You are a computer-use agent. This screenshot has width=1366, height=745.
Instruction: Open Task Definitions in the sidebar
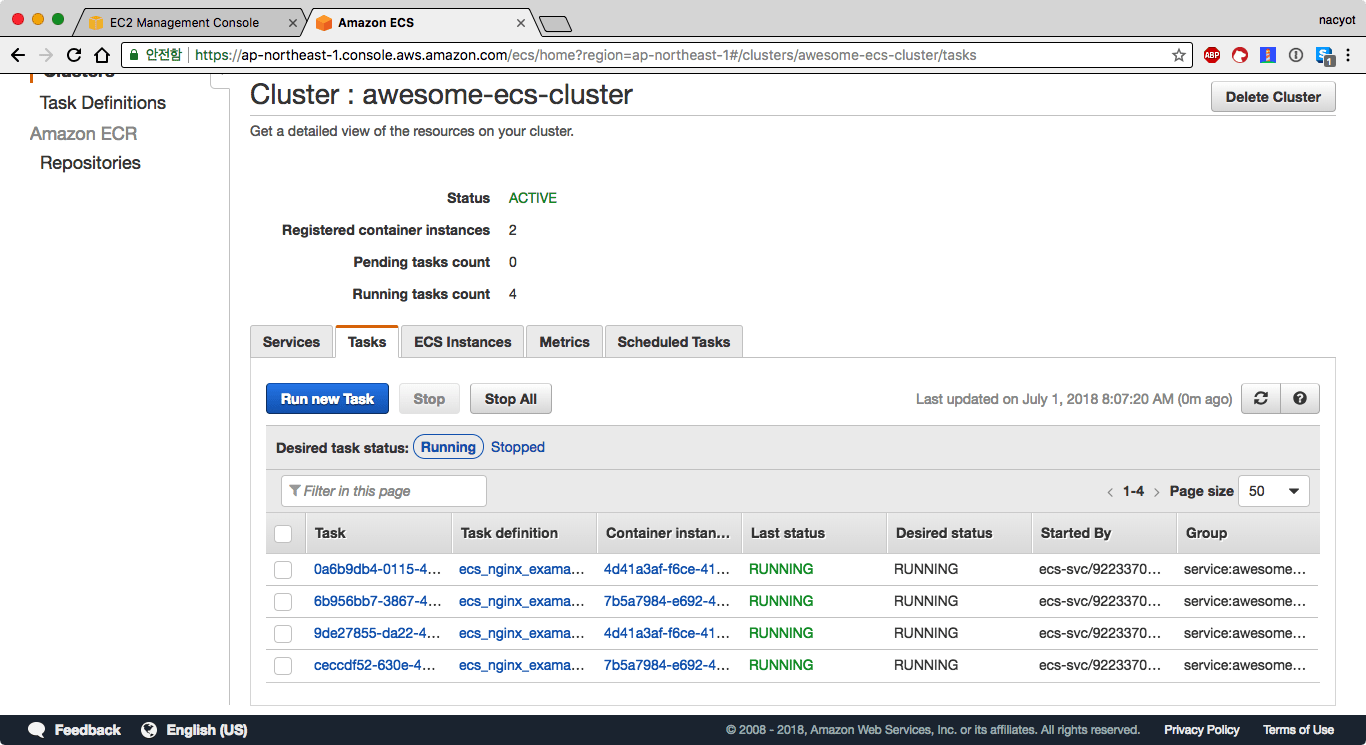103,103
